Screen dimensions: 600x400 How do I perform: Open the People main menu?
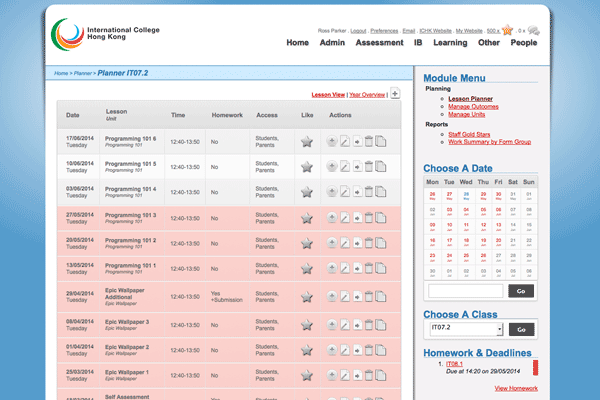click(524, 43)
